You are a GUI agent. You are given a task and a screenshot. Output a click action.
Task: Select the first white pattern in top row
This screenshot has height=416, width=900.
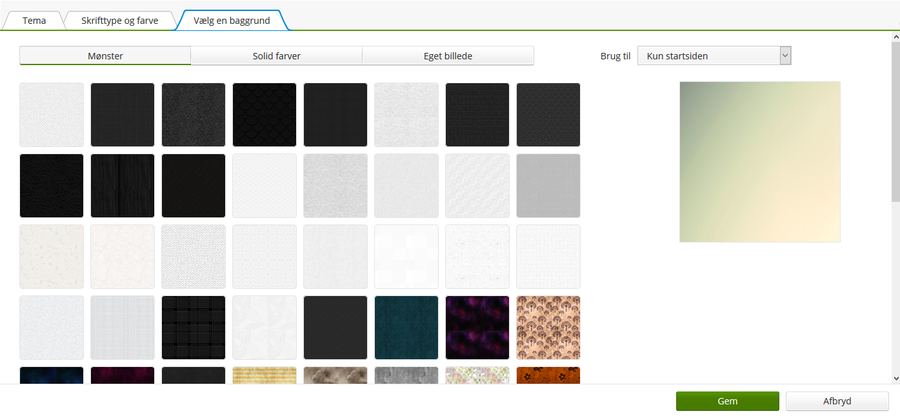[52, 115]
